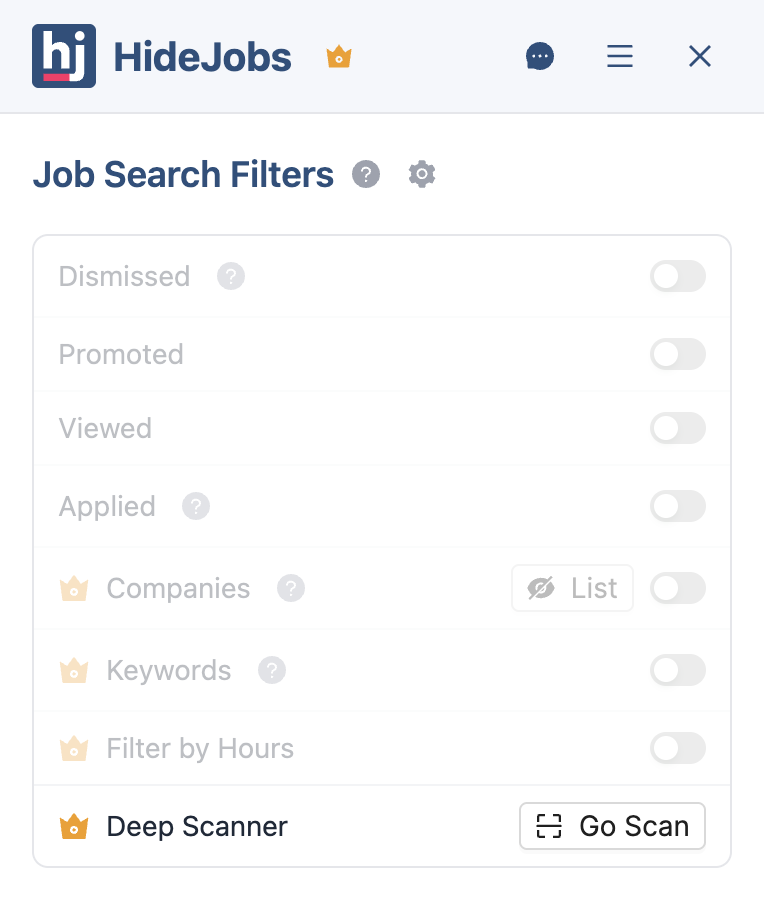The image size is (764, 900).
Task: Open settings via the gear icon
Action: click(x=421, y=174)
